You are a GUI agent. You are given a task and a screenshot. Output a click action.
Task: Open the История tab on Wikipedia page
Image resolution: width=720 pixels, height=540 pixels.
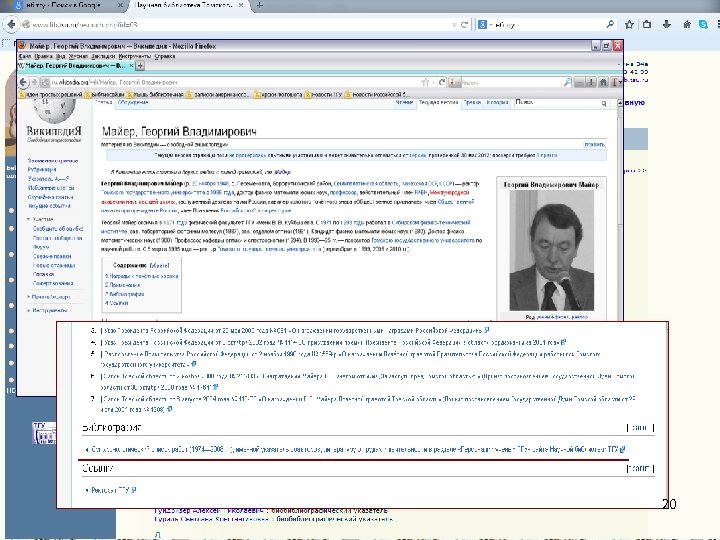pyautogui.click(x=497, y=102)
